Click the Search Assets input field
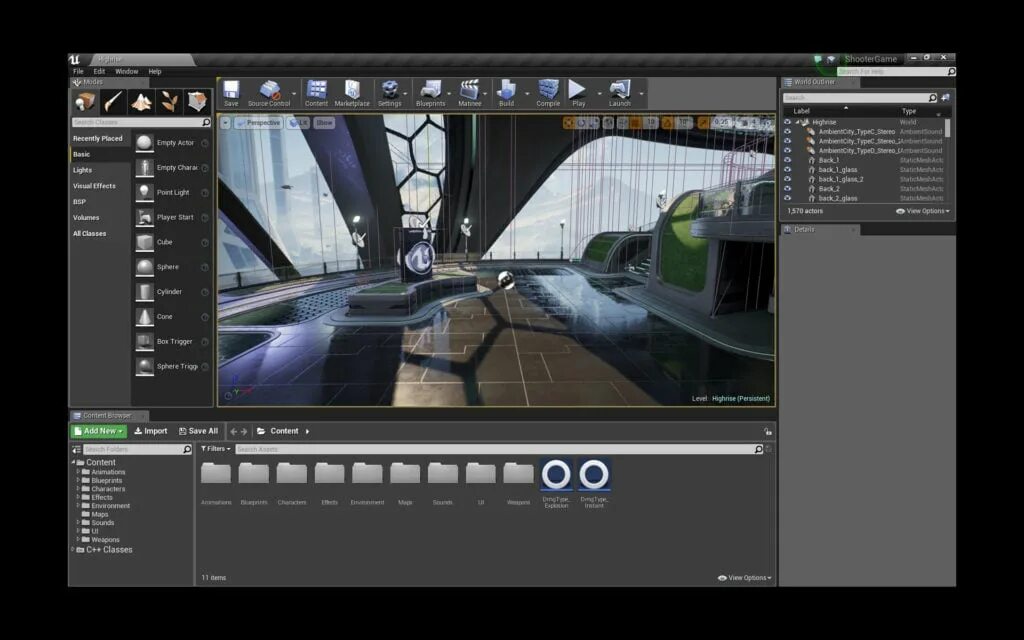 [x=498, y=449]
